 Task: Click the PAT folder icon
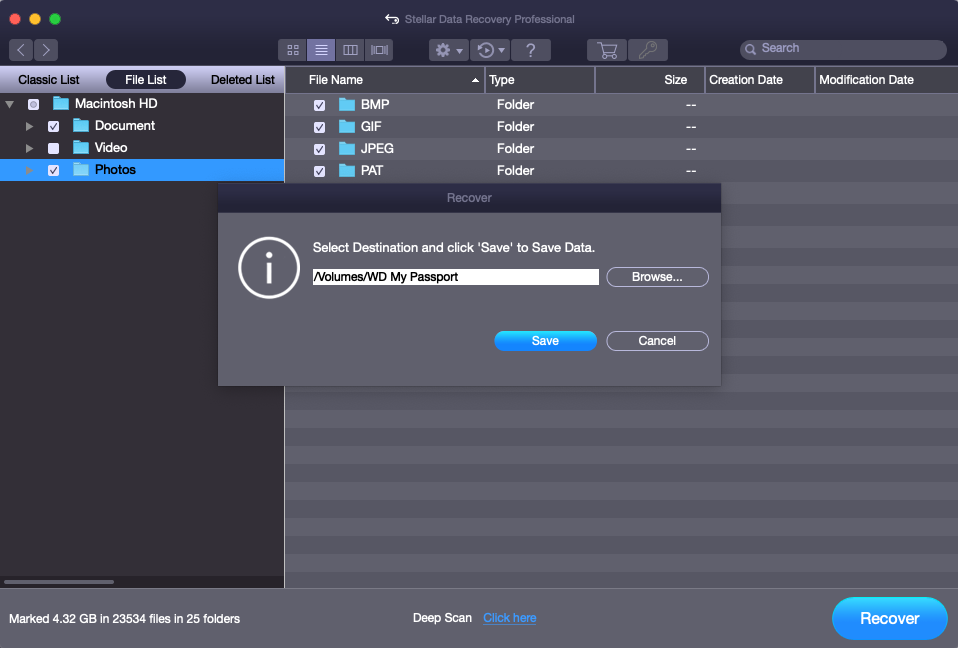[347, 170]
